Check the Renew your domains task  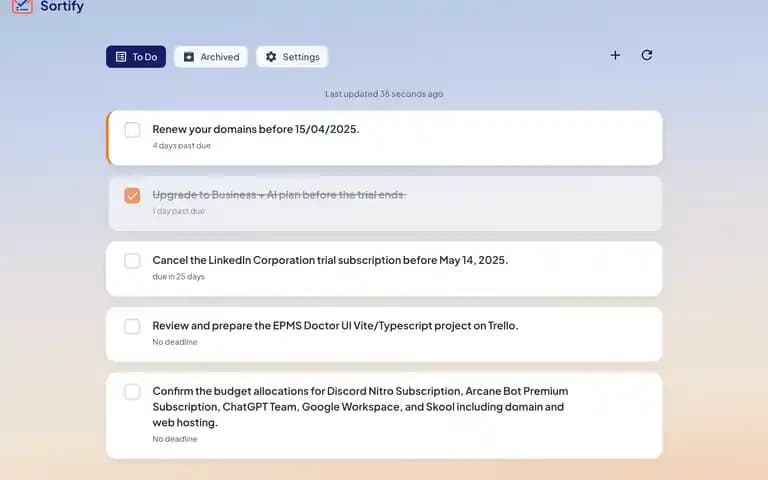coord(132,130)
